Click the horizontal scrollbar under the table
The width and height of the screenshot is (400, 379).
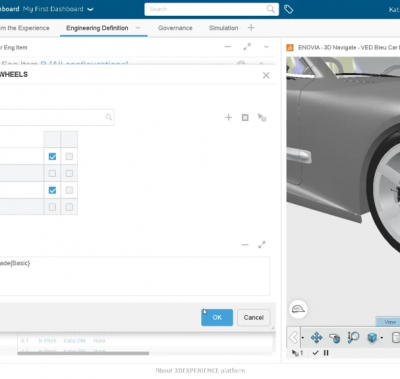tap(83, 353)
